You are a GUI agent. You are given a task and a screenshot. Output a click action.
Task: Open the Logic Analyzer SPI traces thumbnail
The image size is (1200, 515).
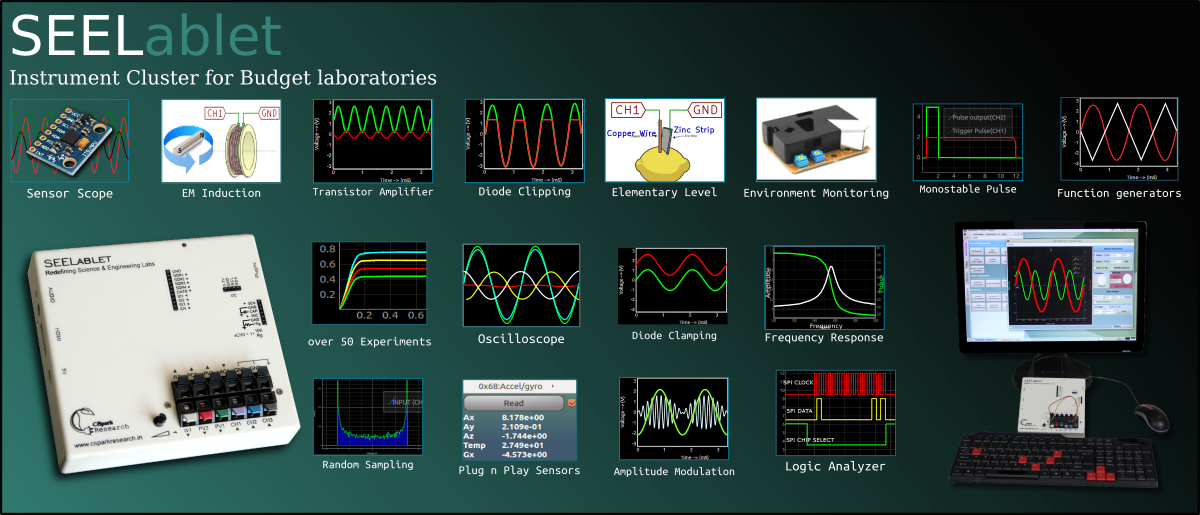[834, 413]
